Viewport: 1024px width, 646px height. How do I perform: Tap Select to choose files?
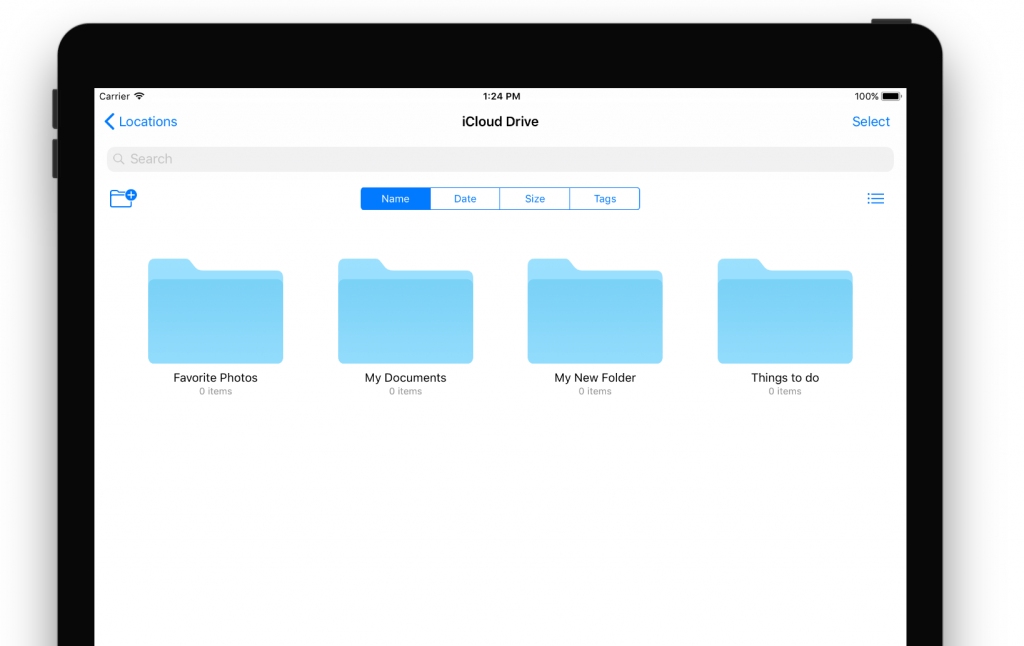coord(870,121)
